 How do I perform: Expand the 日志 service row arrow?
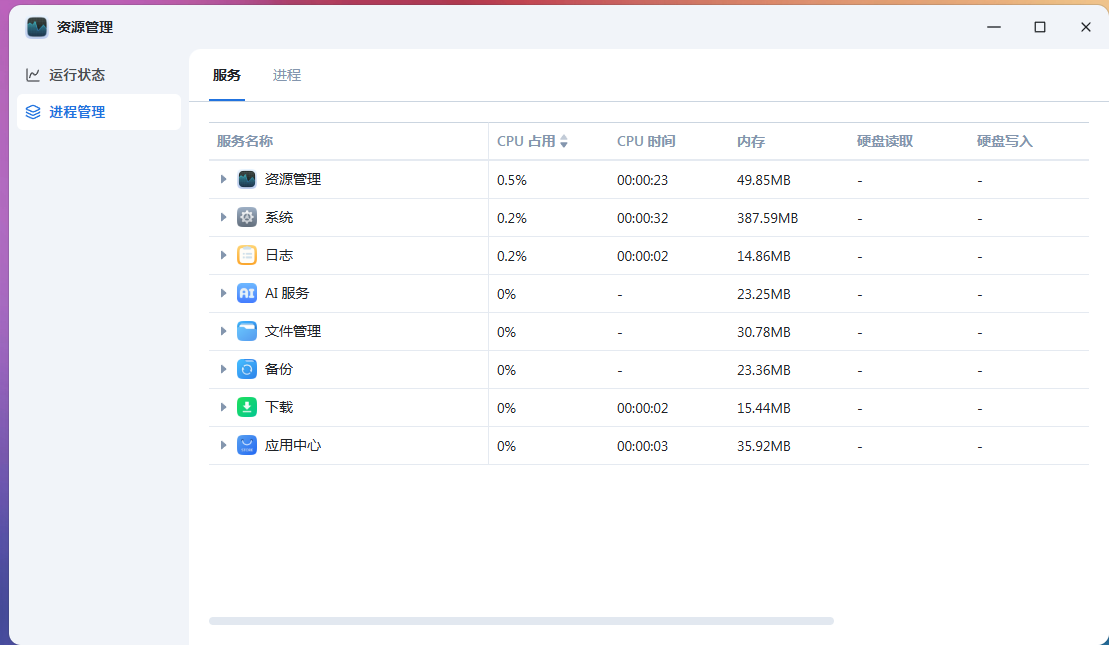224,256
